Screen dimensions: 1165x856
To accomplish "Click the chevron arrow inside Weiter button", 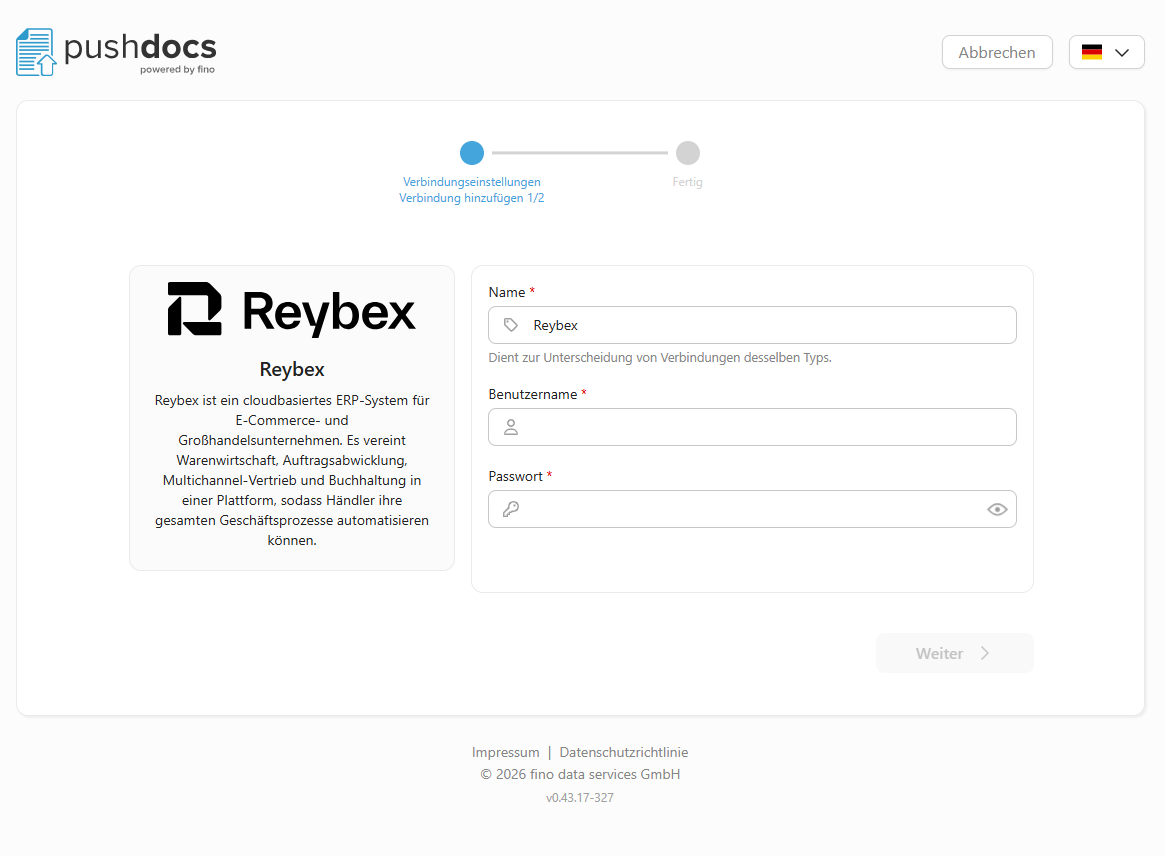I will [x=985, y=653].
